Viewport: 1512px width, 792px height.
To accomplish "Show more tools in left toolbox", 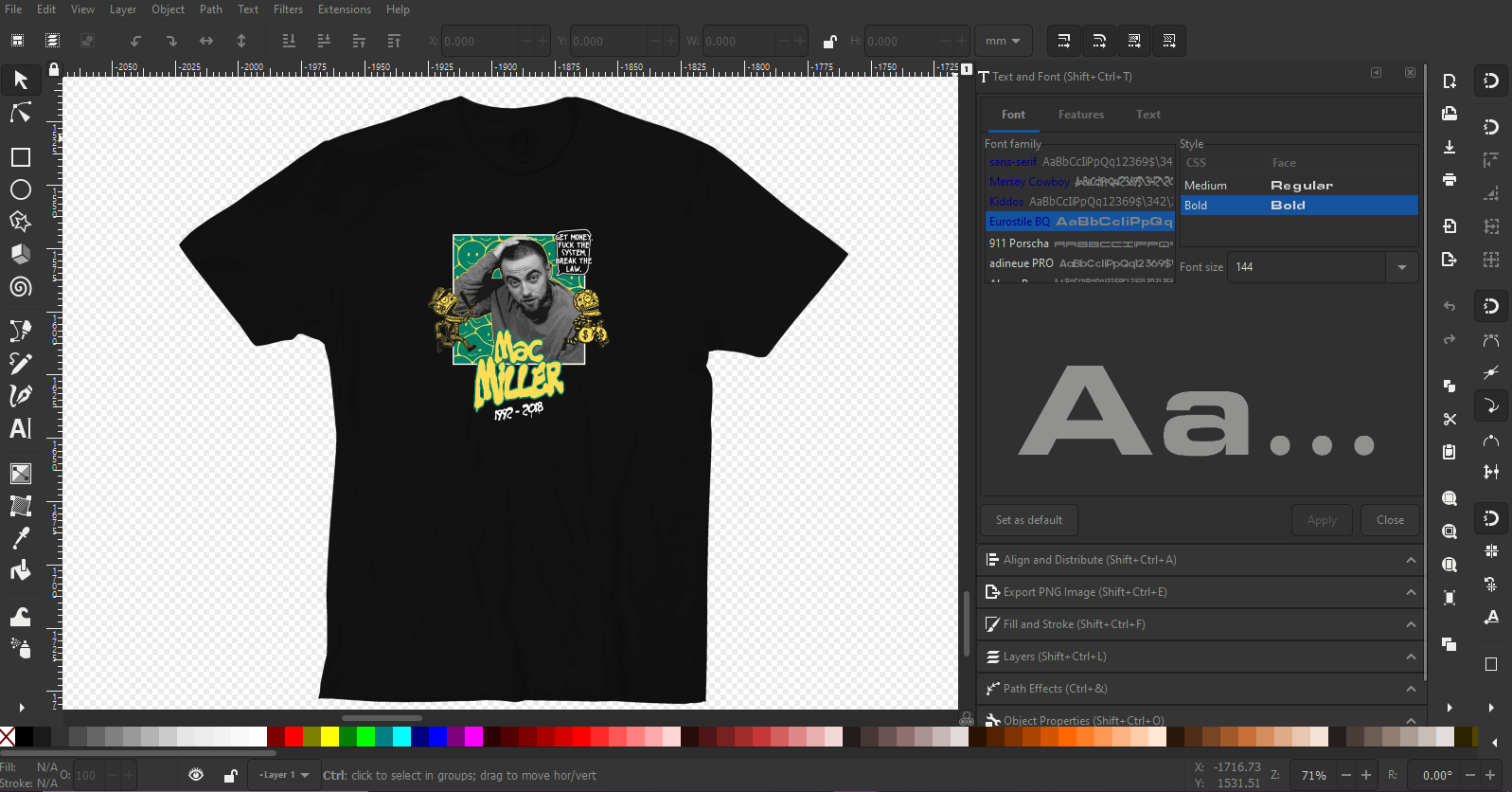I will [21, 707].
